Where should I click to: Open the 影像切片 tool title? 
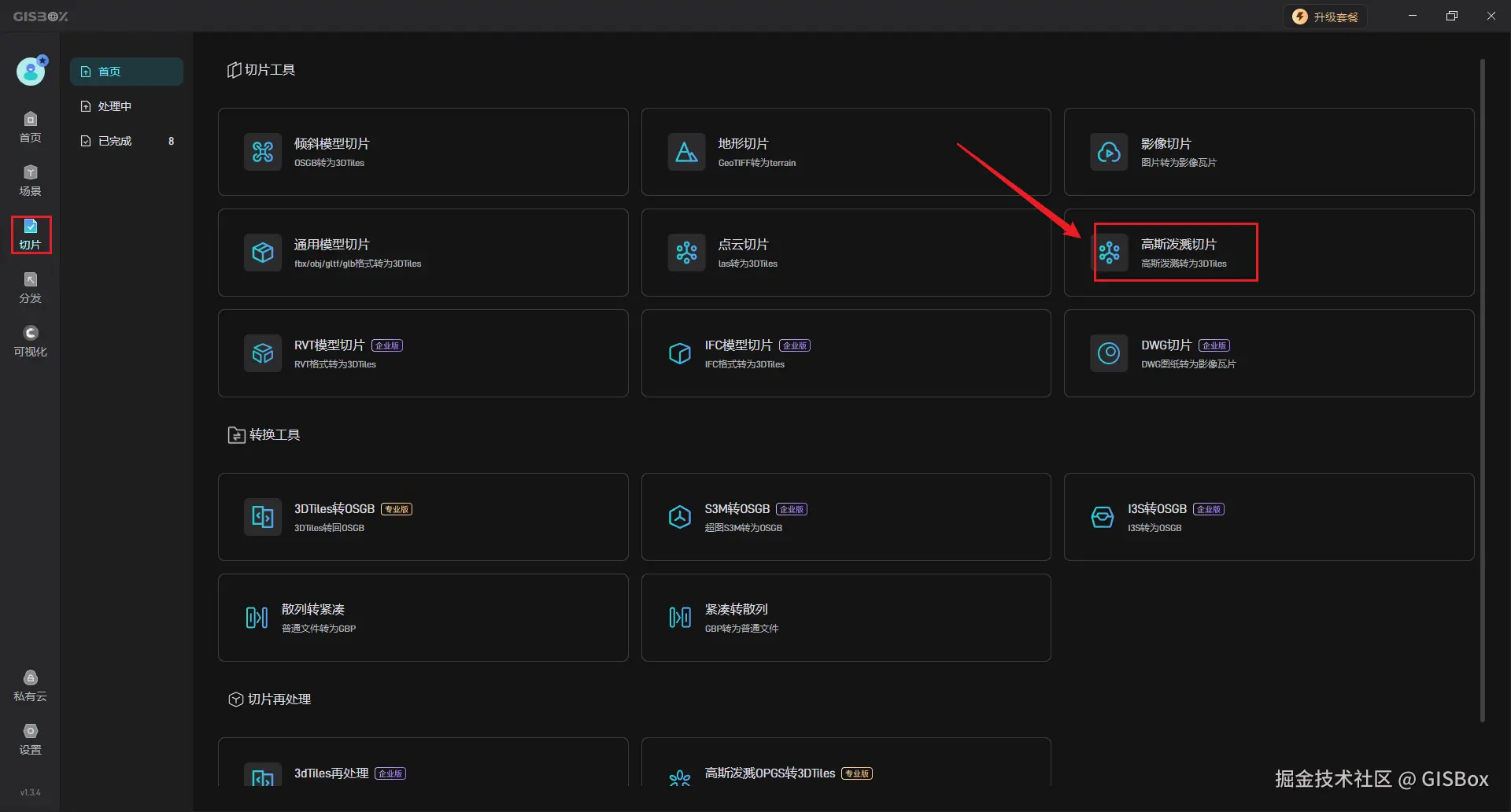pyautogui.click(x=1166, y=144)
